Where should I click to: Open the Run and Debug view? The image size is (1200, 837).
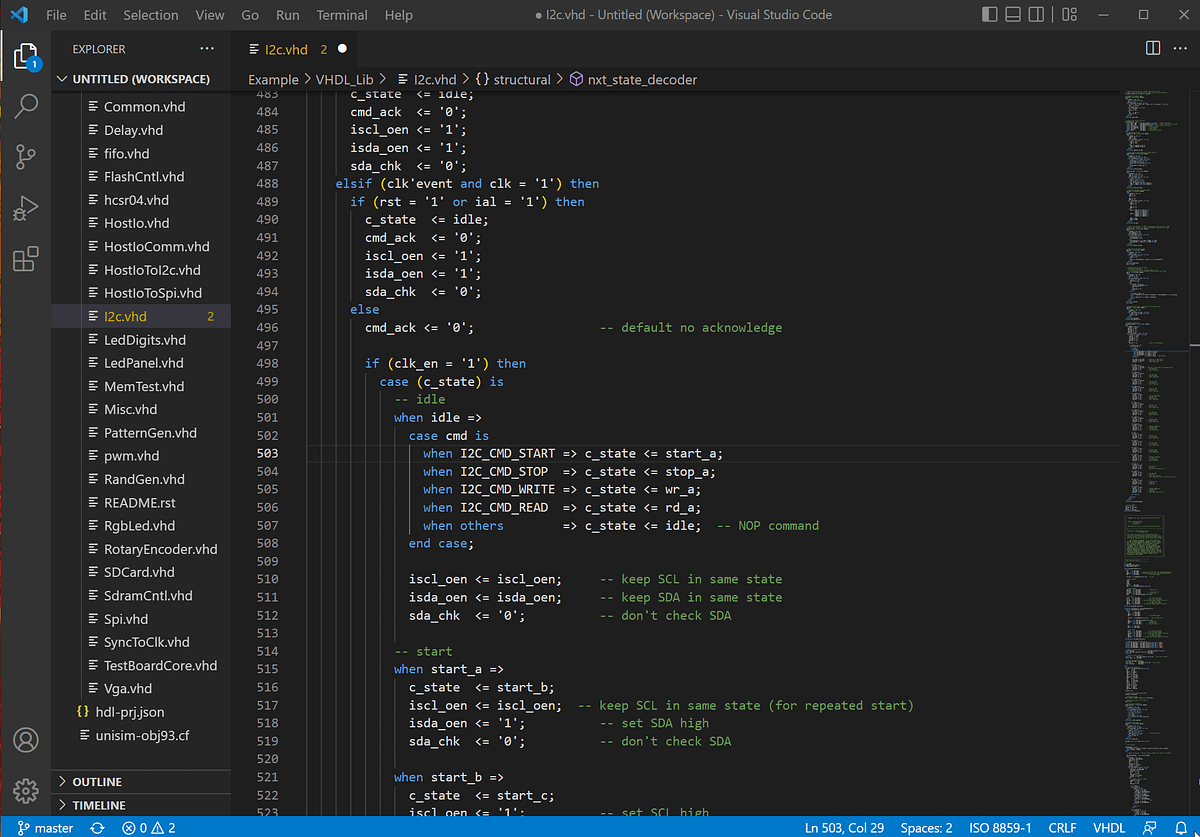26,208
